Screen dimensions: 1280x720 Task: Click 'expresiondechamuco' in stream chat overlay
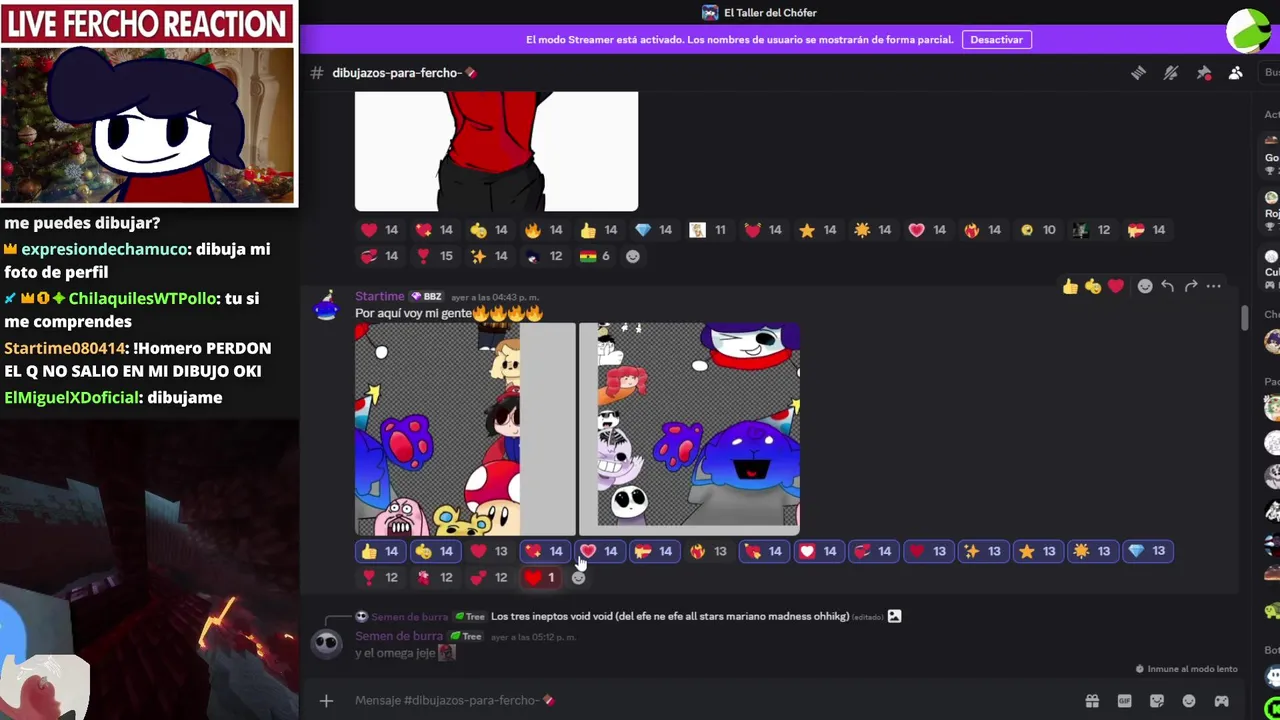104,249
